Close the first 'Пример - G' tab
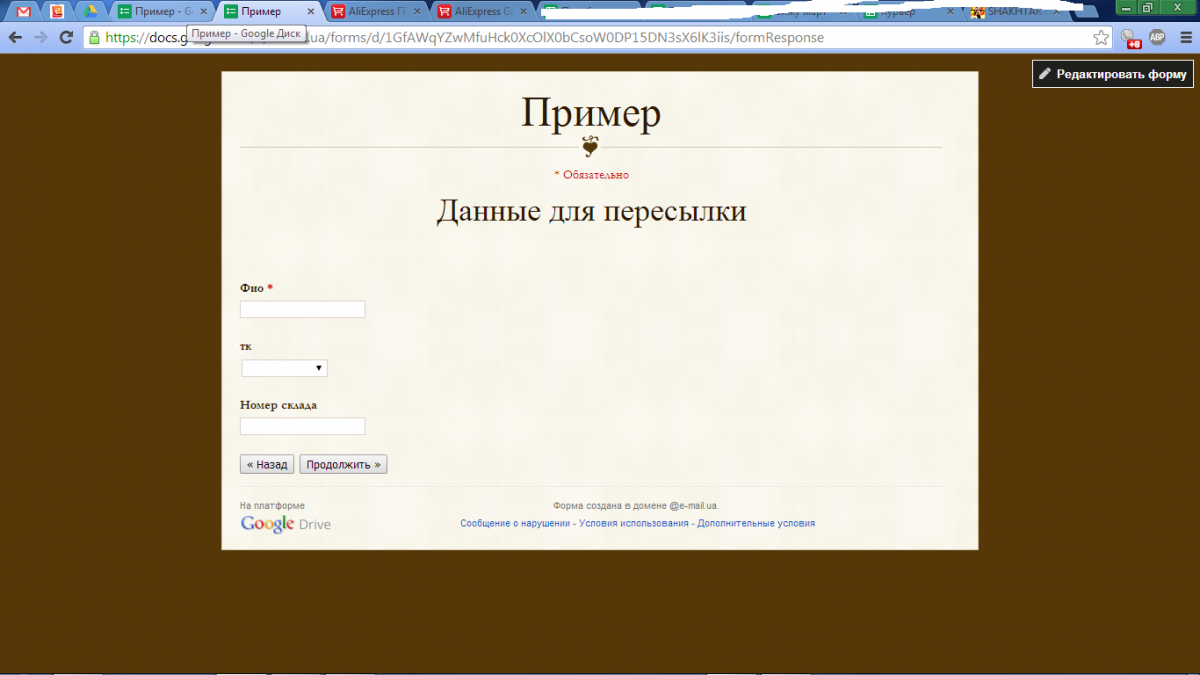Image resolution: width=1200 pixels, height=675 pixels. click(x=203, y=12)
